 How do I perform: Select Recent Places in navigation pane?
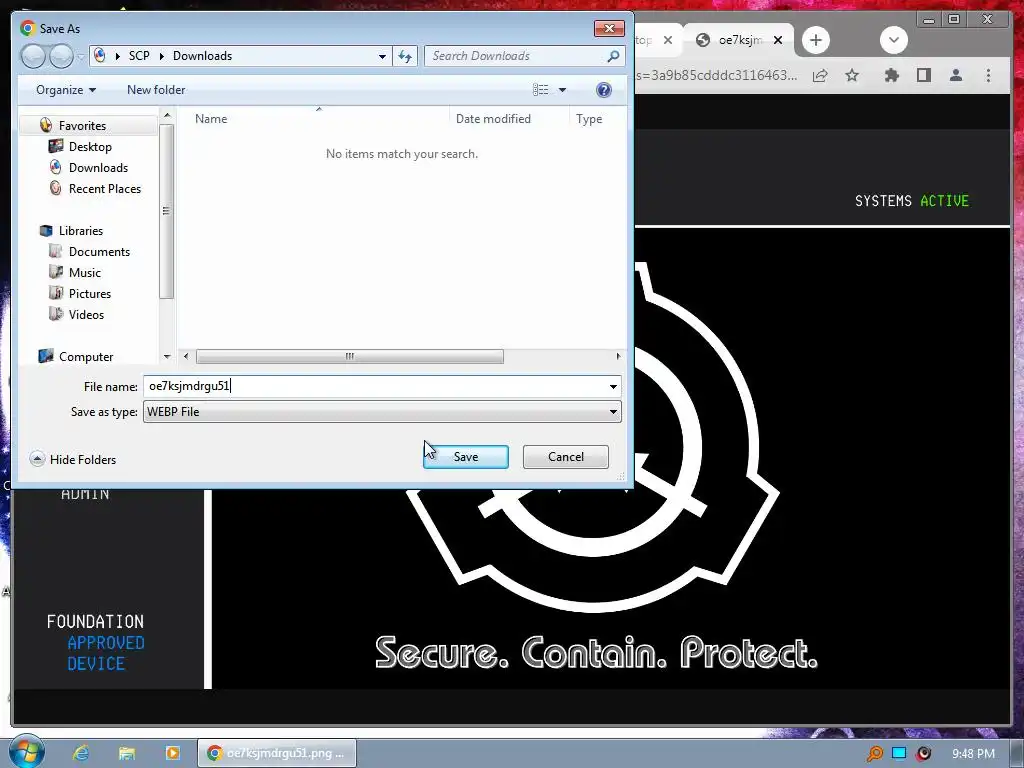click(x=104, y=189)
